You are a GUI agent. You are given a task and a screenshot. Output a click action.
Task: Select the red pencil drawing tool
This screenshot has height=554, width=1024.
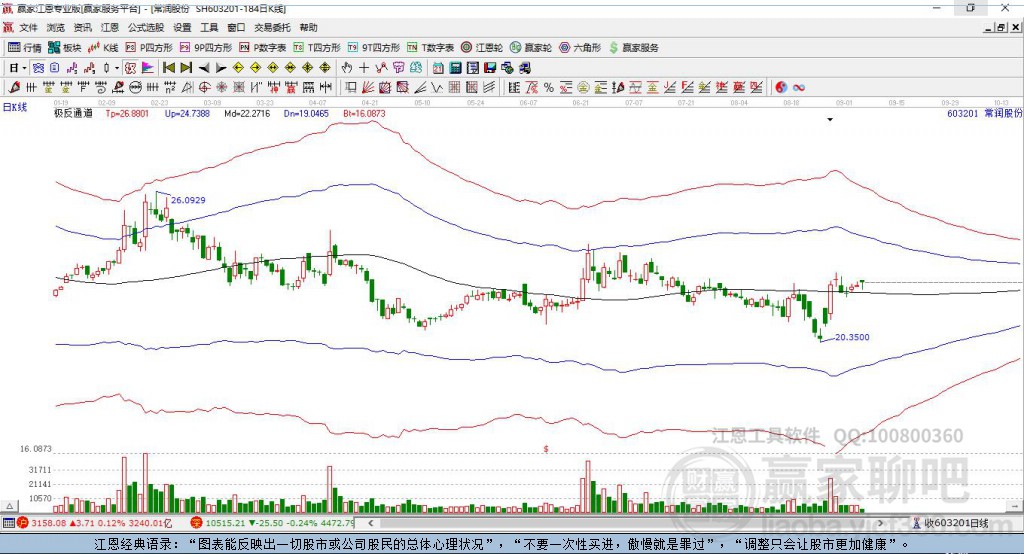14,87
